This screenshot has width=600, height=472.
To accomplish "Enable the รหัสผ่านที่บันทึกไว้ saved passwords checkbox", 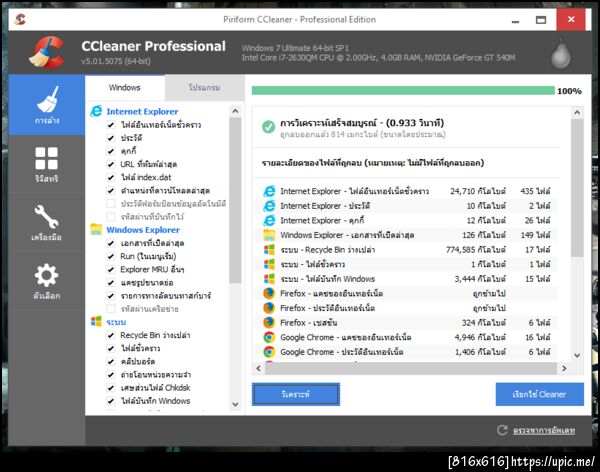I will click(x=111, y=217).
